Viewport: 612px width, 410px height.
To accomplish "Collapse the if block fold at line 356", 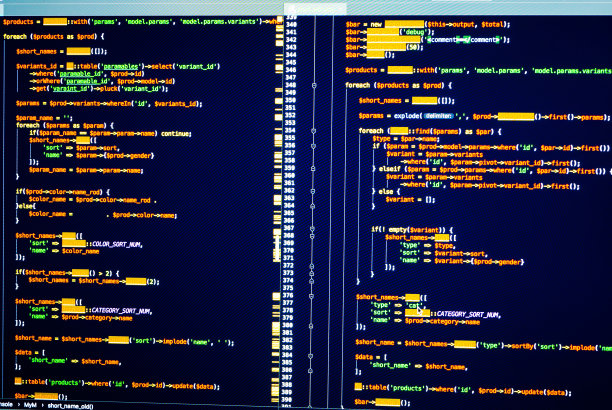I will [x=314, y=146].
